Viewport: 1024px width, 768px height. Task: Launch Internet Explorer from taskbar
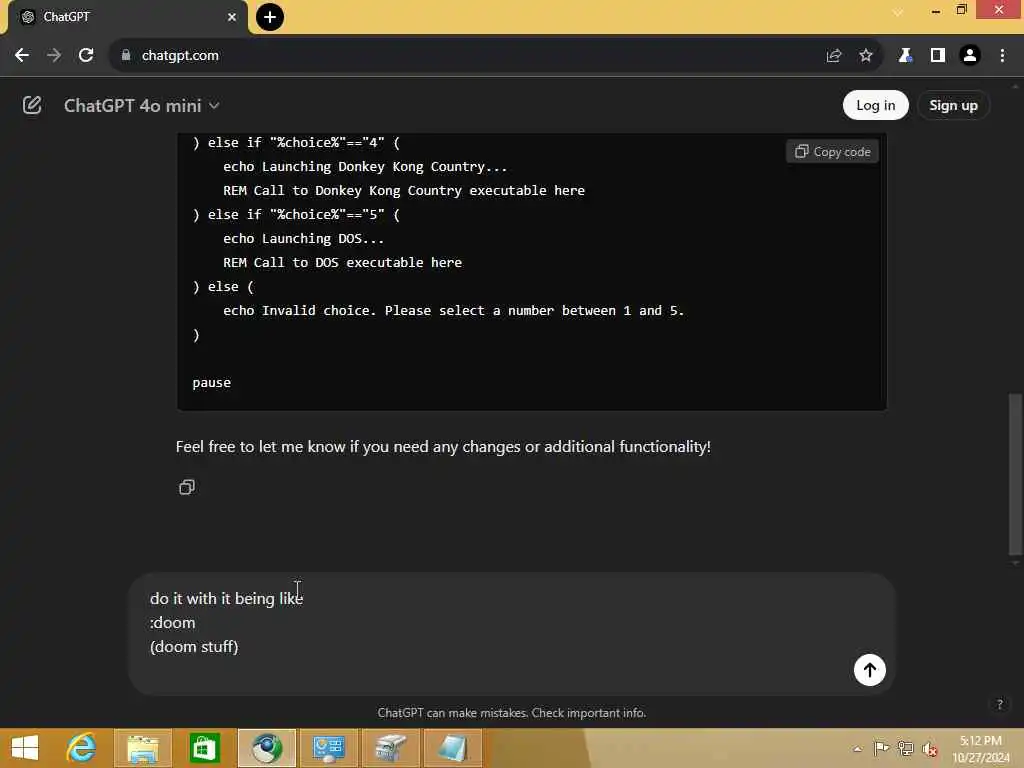(81, 748)
